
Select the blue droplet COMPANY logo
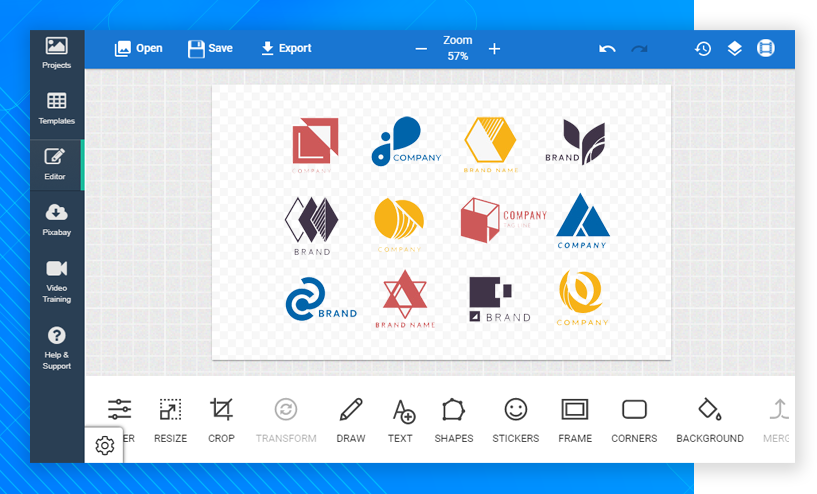coord(406,141)
